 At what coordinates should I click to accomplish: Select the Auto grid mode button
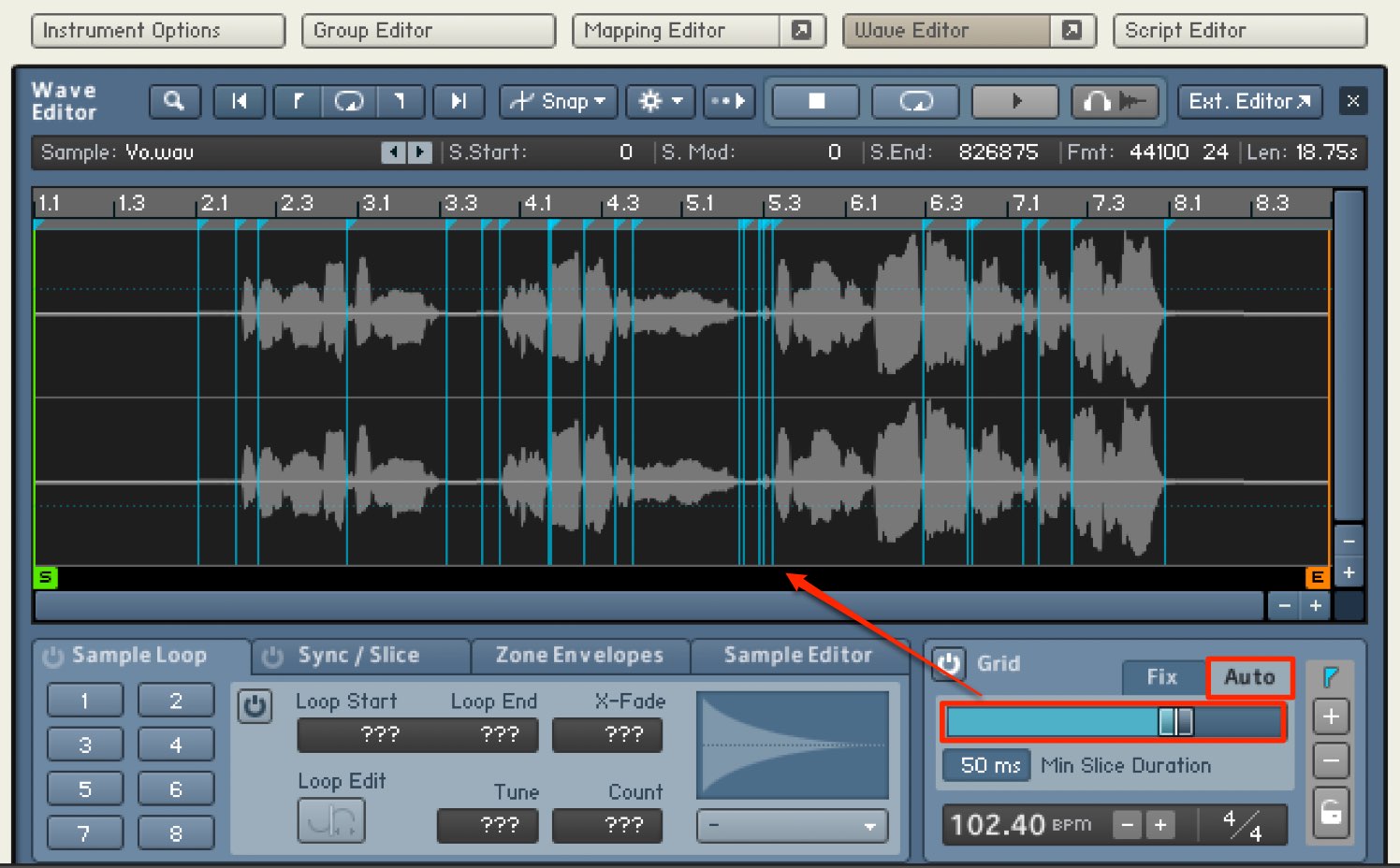(x=1249, y=677)
